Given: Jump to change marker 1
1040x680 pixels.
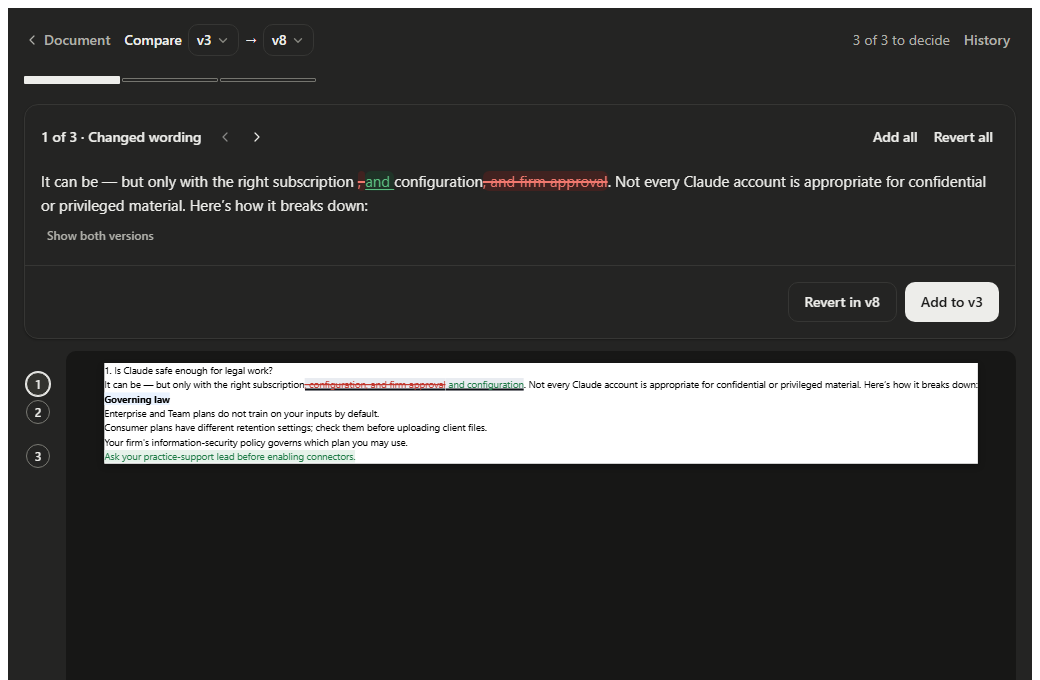Looking at the screenshot, I should tap(38, 384).
